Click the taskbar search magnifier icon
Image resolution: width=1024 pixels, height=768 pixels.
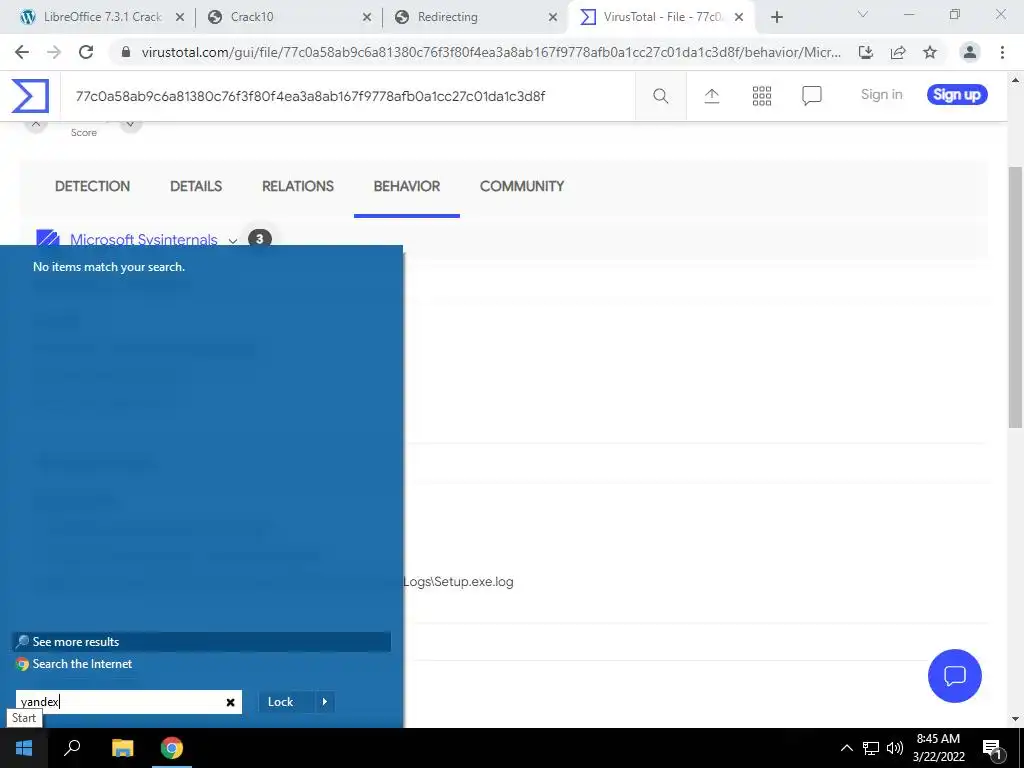point(72,748)
